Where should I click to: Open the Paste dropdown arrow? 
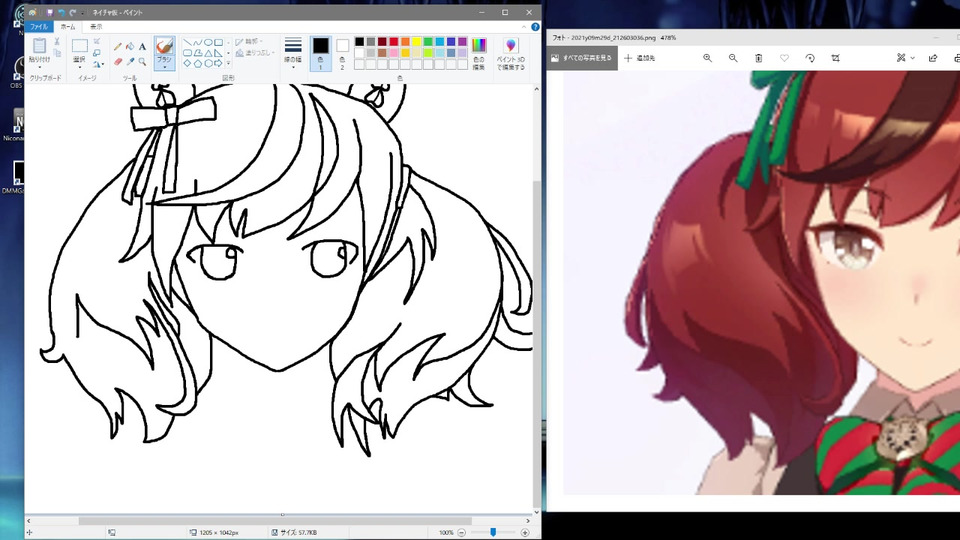pos(40,67)
